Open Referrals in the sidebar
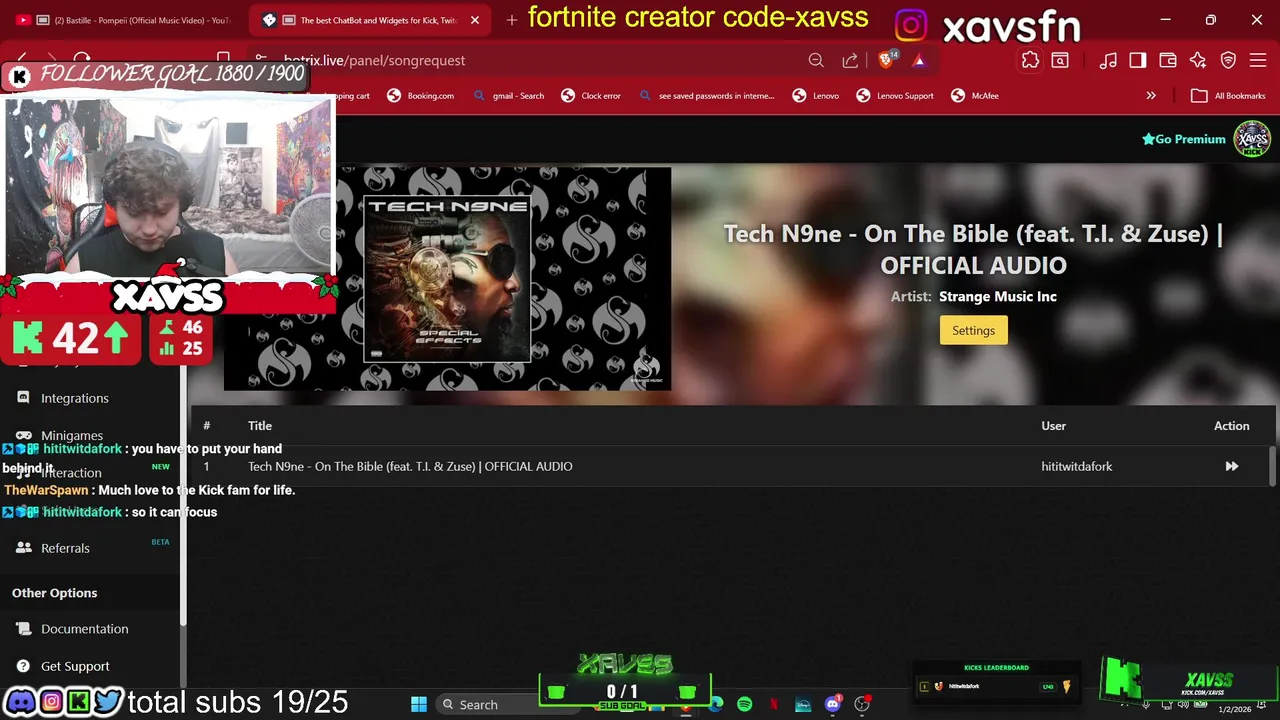Image resolution: width=1280 pixels, height=720 pixels. pyautogui.click(x=65, y=548)
